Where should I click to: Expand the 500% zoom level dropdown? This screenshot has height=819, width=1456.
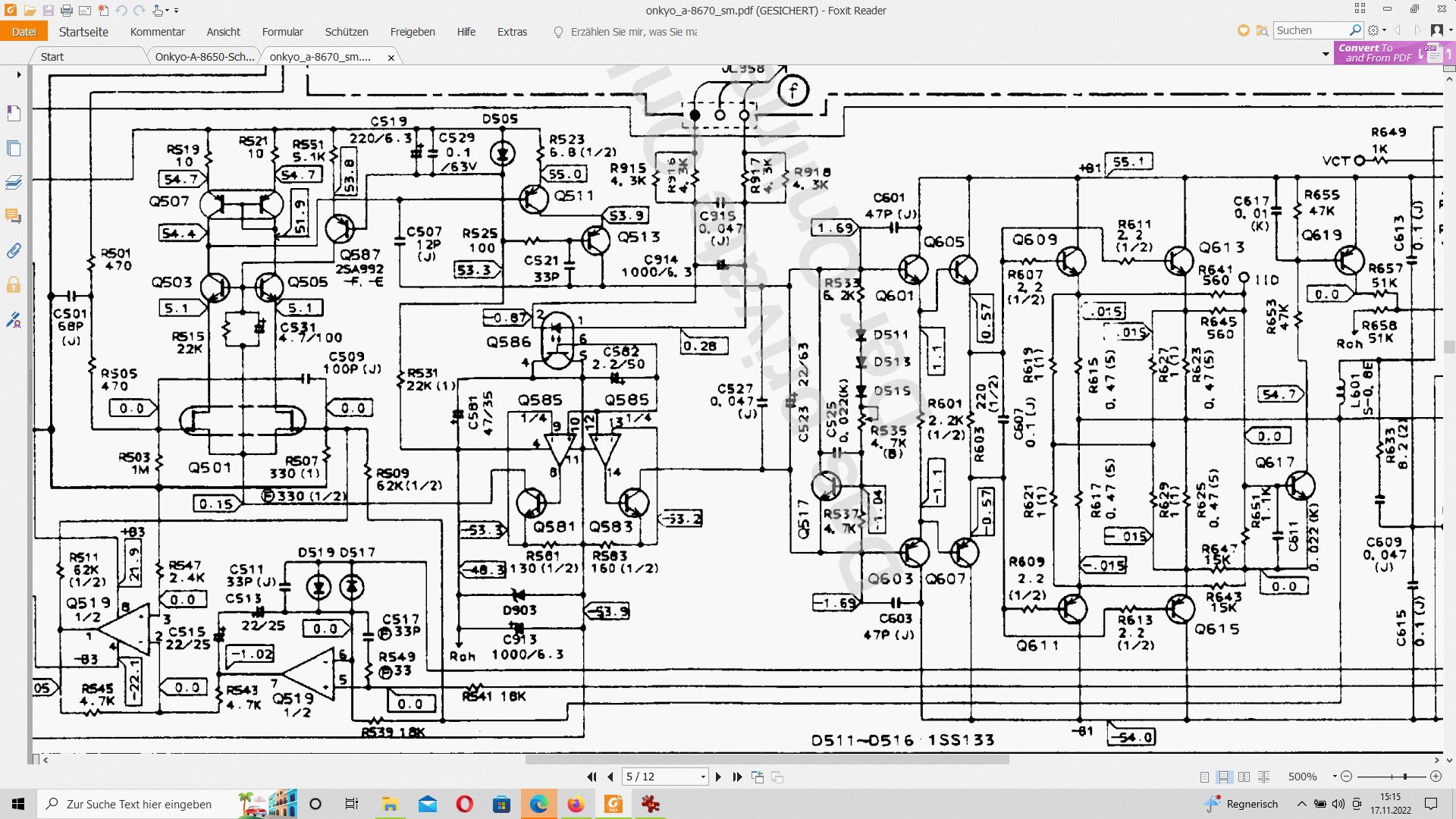coord(1335,777)
